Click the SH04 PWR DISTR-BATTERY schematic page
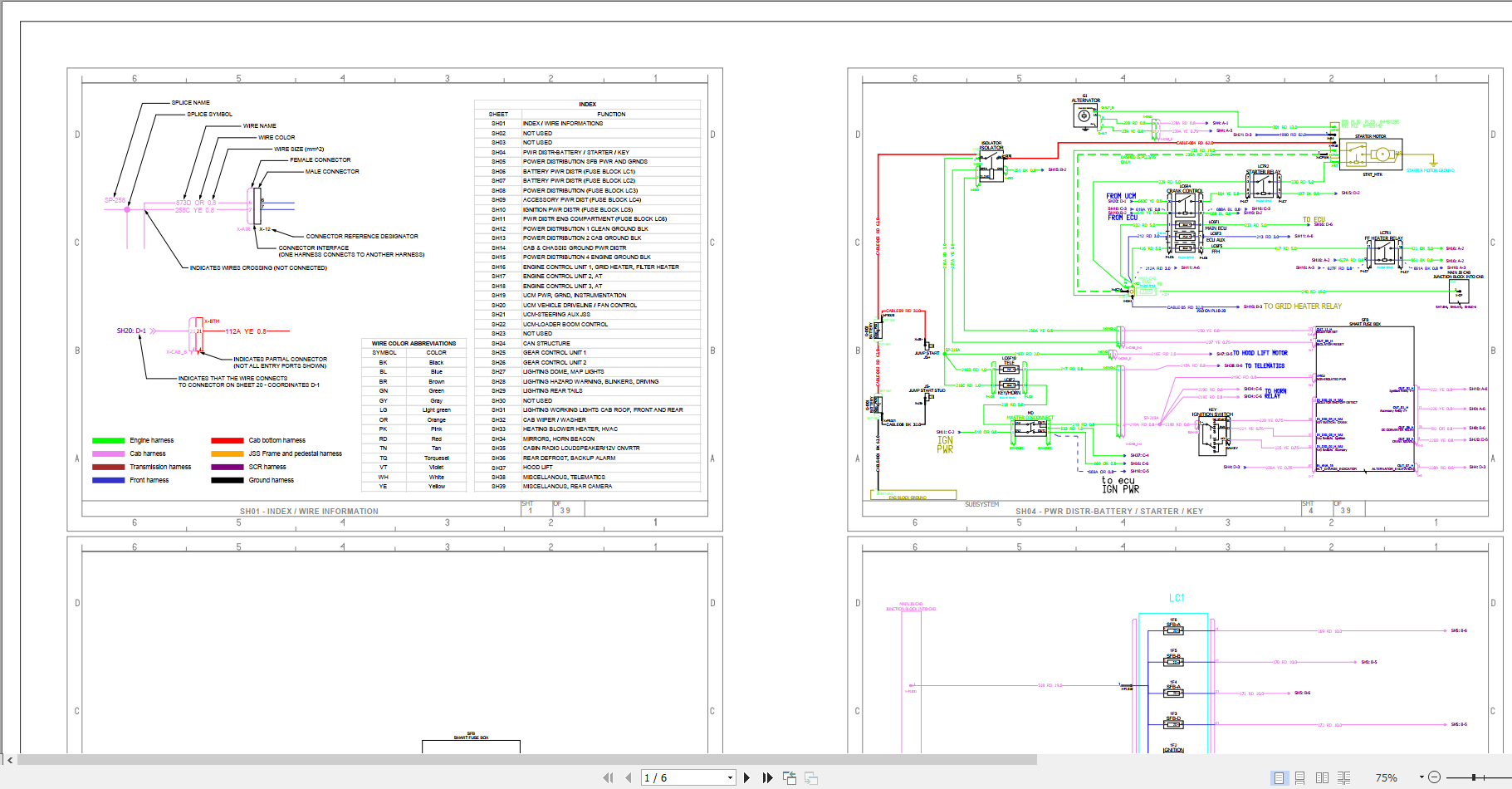Screen dimensions: 1512x789 coord(1175,299)
